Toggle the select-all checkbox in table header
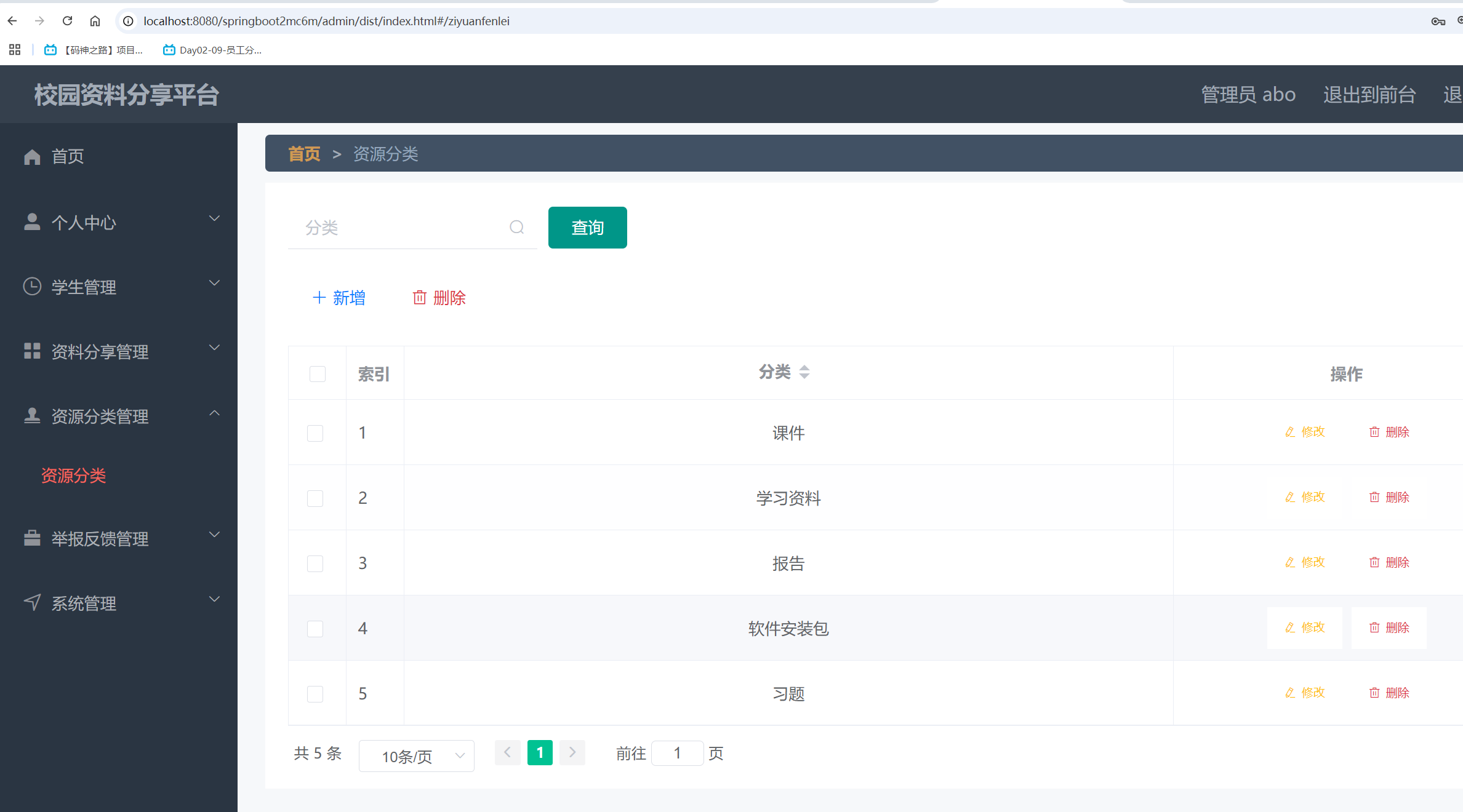The height and width of the screenshot is (812, 1463). point(317,374)
